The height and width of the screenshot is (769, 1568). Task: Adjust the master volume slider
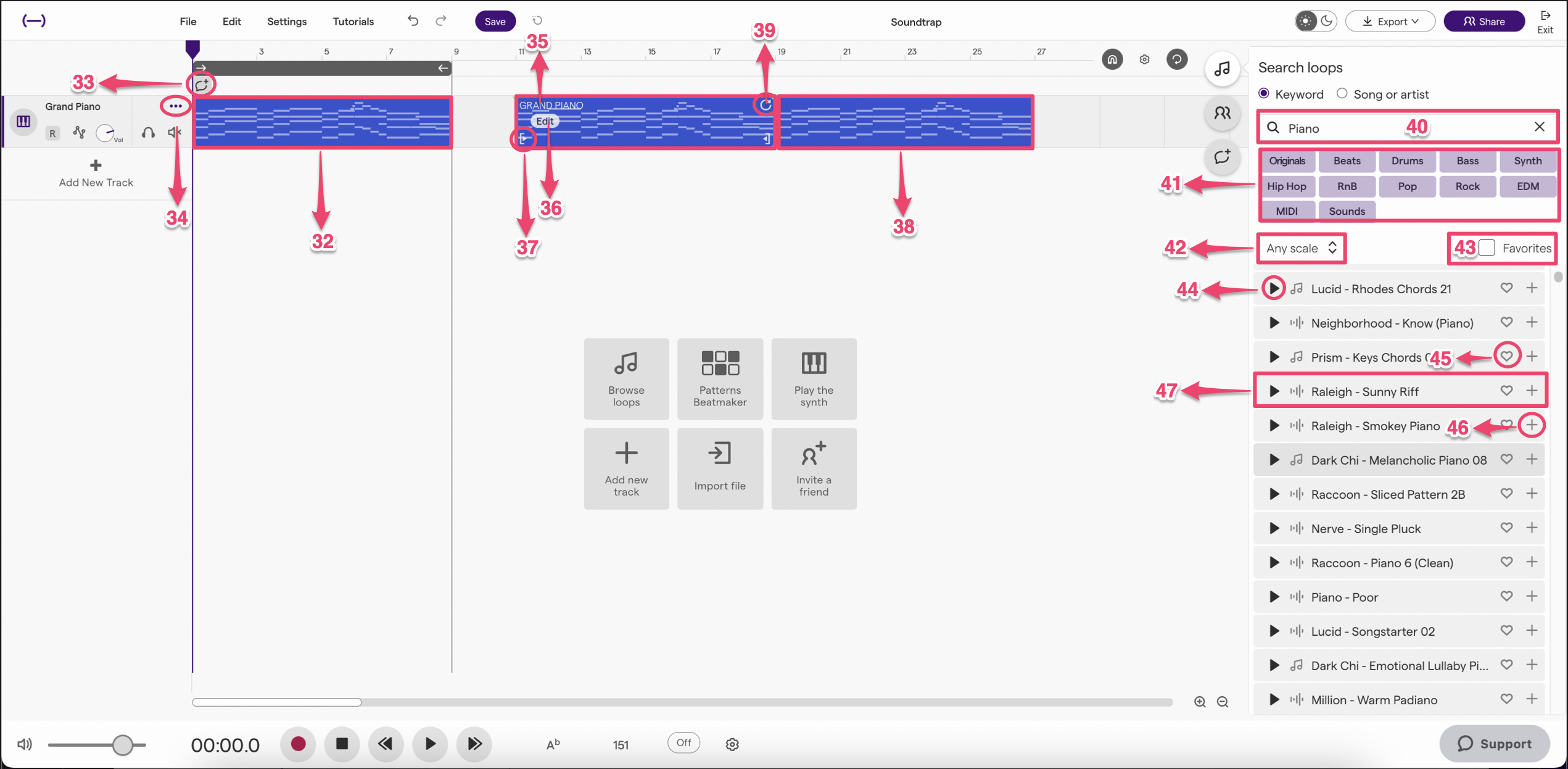point(122,744)
